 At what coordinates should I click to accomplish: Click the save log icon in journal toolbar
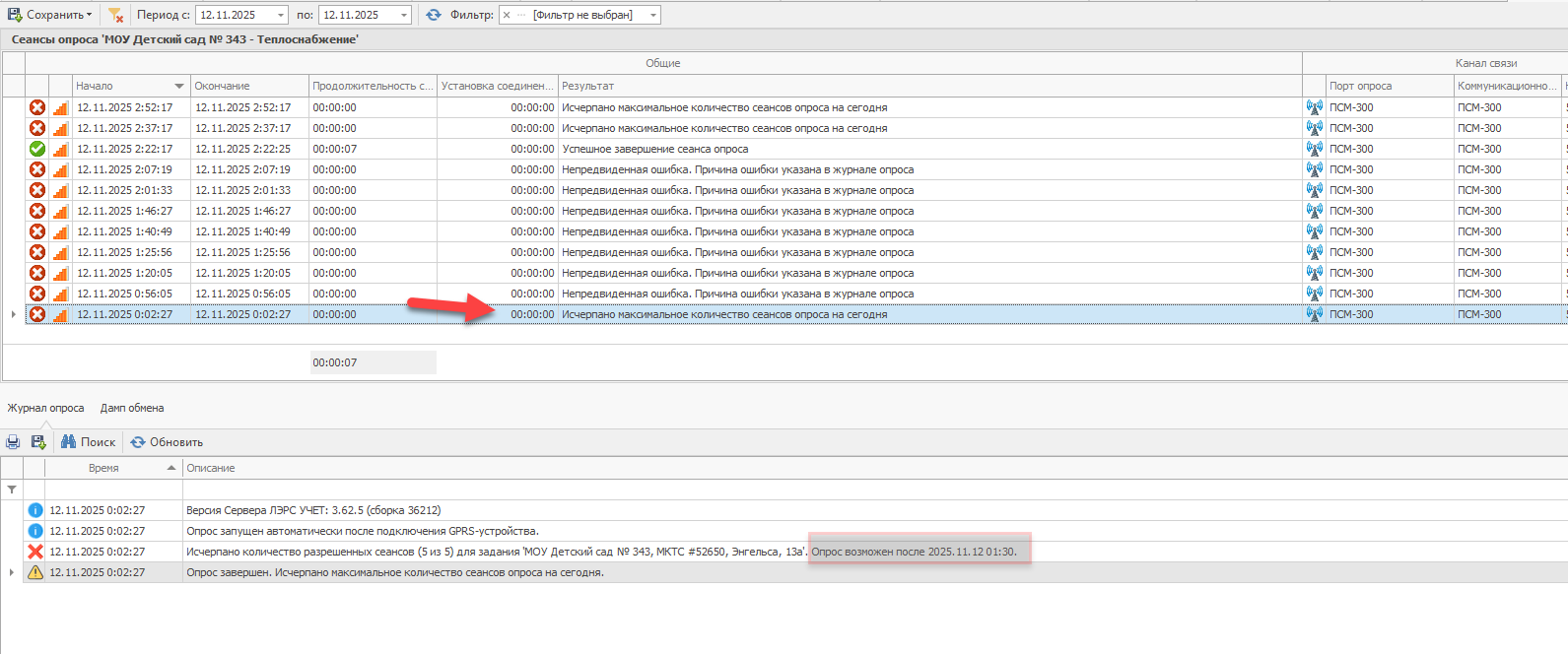(x=38, y=442)
